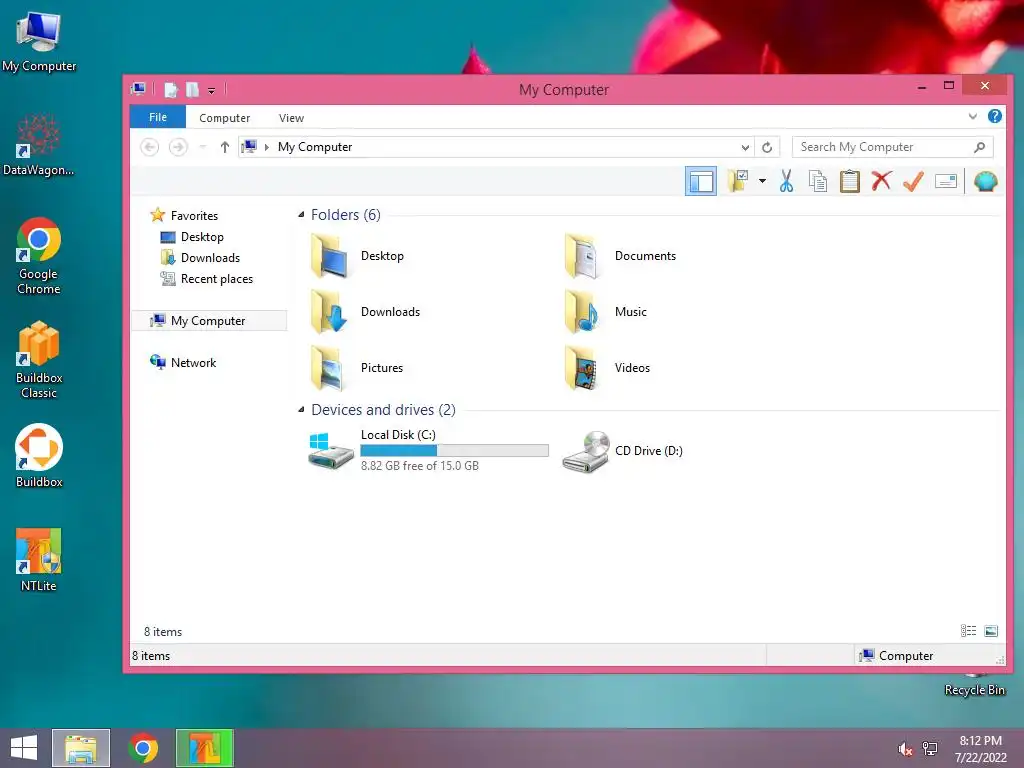The image size is (1024, 768).
Task: Select the DataWagon desktop shortcut
Action: coord(39,144)
